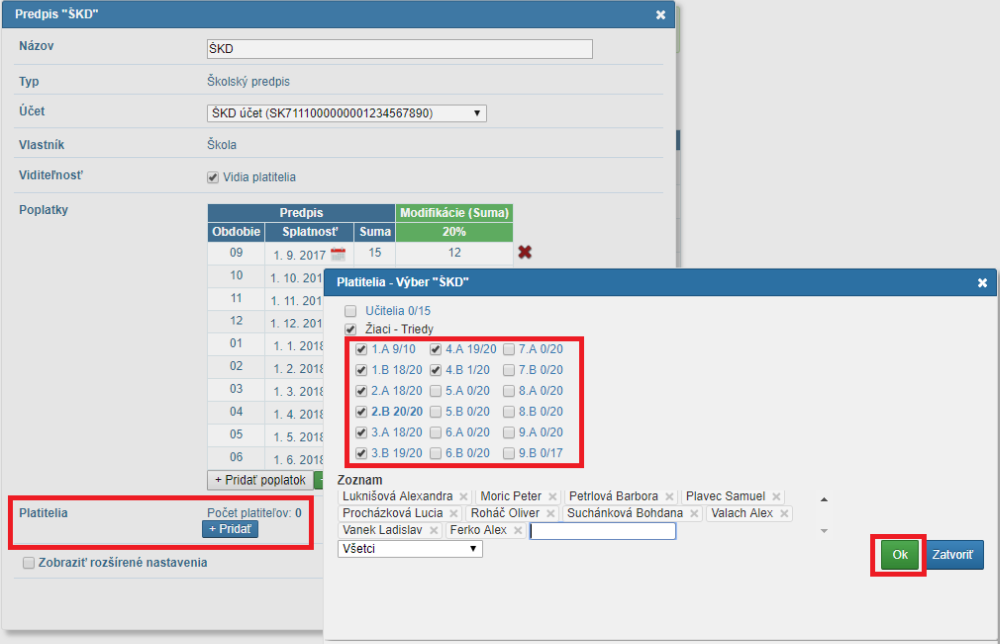This screenshot has height=644, width=1000.
Task: Remove Ferko Alex tag
Action: (x=518, y=531)
